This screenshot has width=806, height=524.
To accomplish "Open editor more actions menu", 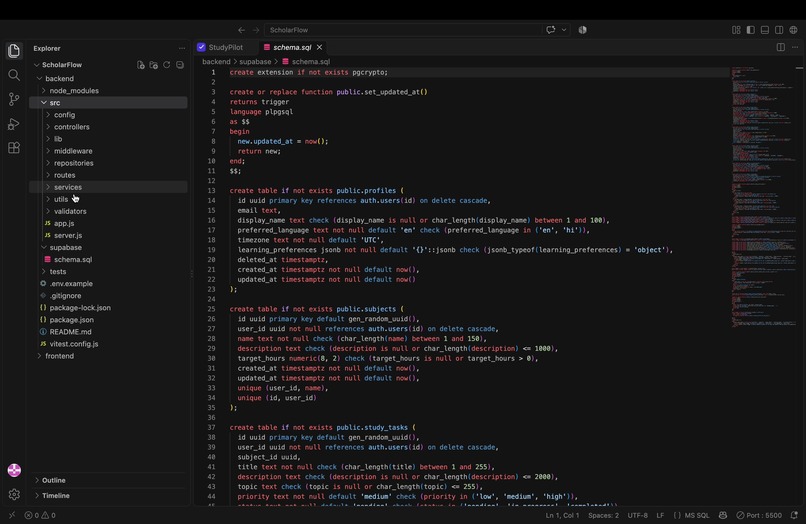I will point(795,47).
